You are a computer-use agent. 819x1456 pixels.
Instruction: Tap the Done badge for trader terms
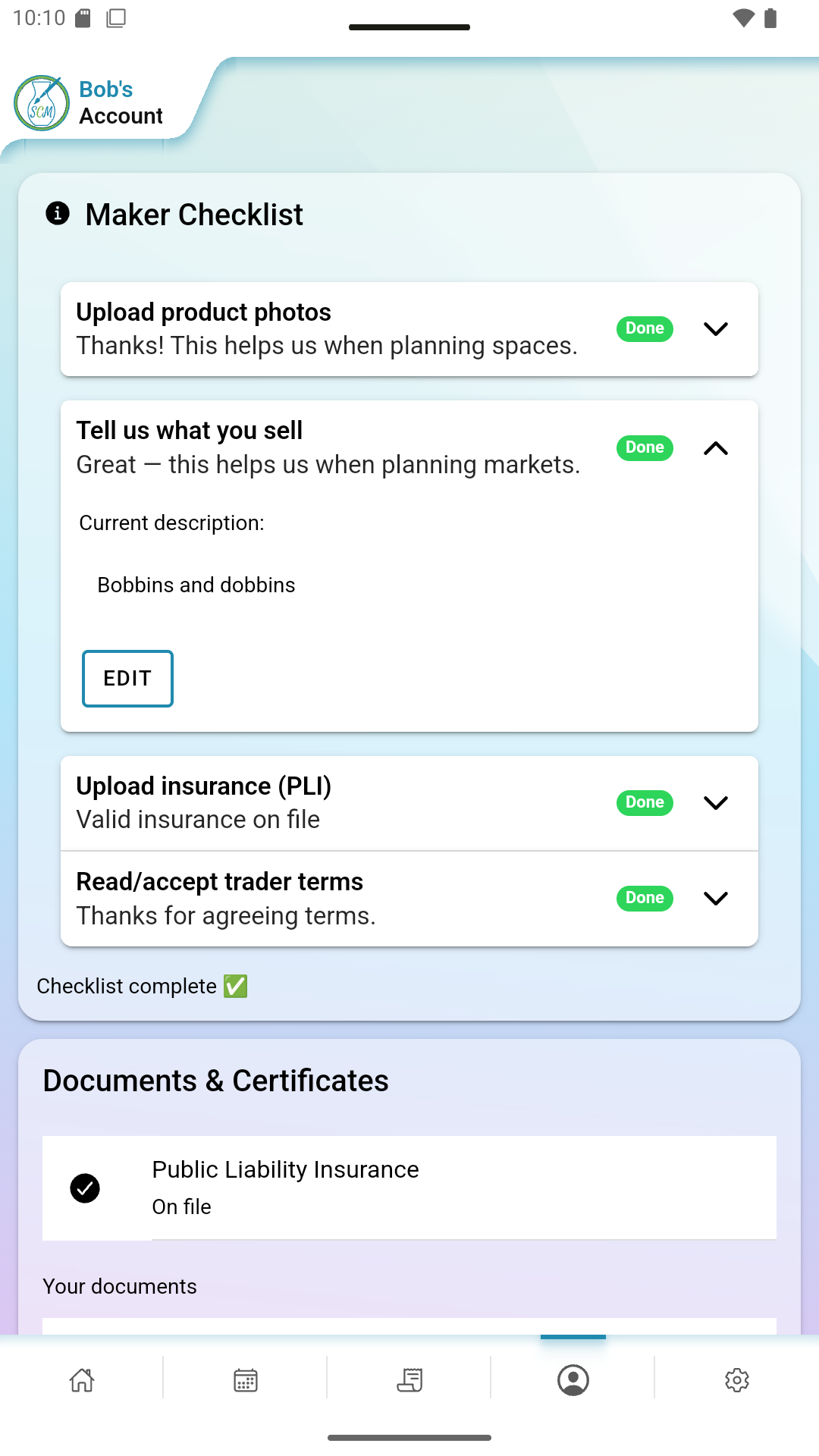(645, 899)
